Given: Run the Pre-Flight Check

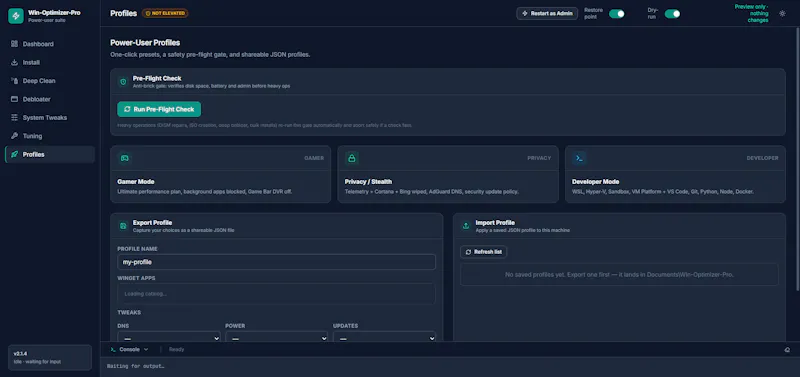Looking at the screenshot, I should tap(159, 109).
